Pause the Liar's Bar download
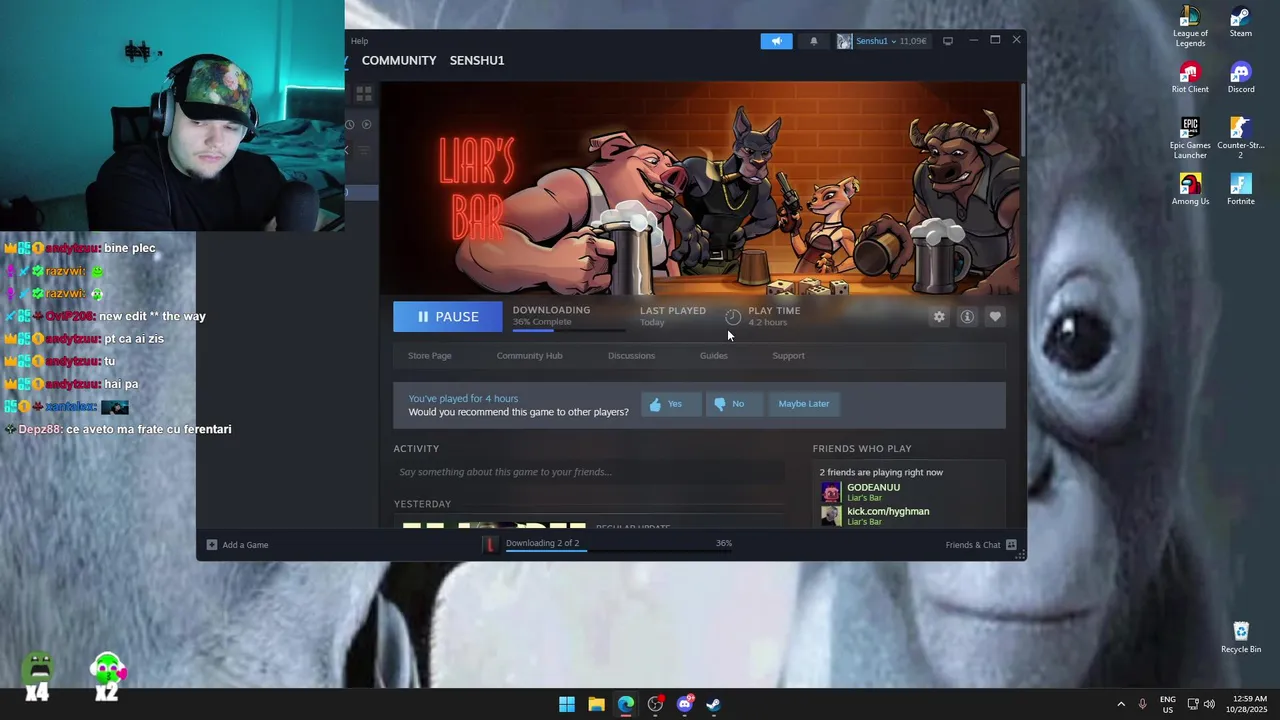Image resolution: width=1280 pixels, height=720 pixels. [448, 317]
